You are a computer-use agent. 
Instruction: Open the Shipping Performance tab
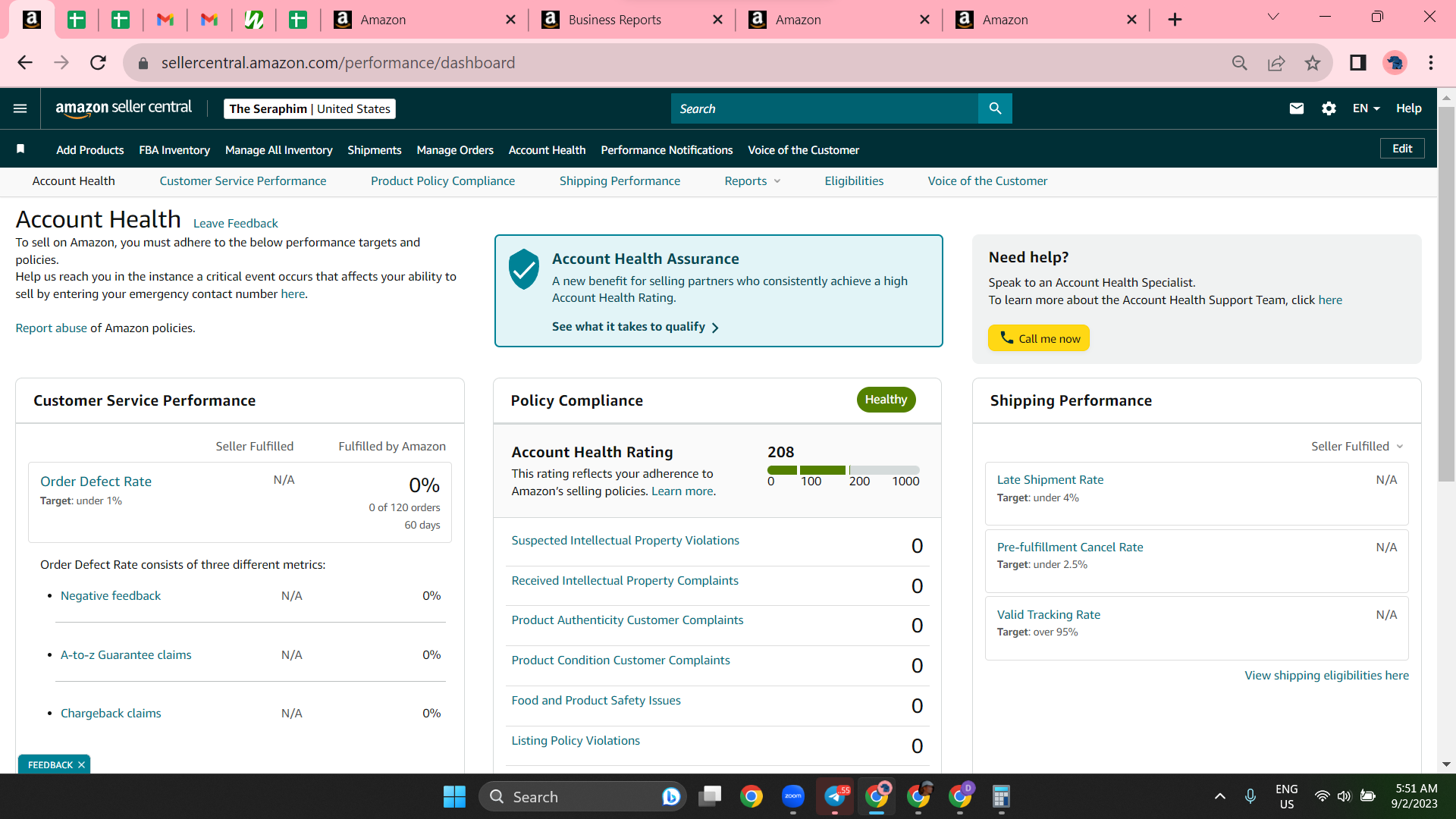click(620, 181)
